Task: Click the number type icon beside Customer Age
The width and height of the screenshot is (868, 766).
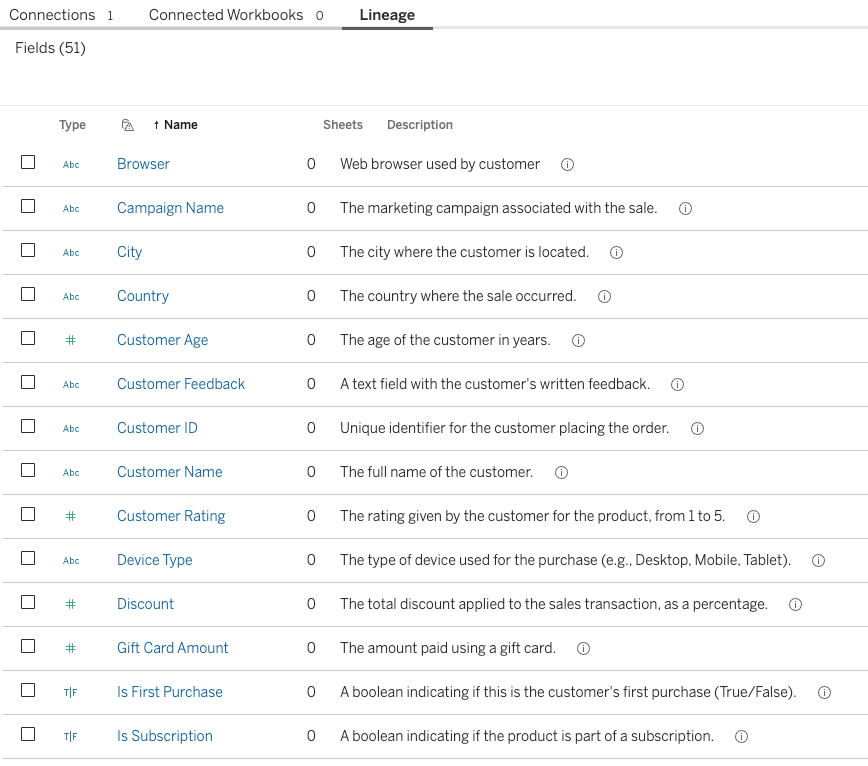Action: click(x=71, y=340)
